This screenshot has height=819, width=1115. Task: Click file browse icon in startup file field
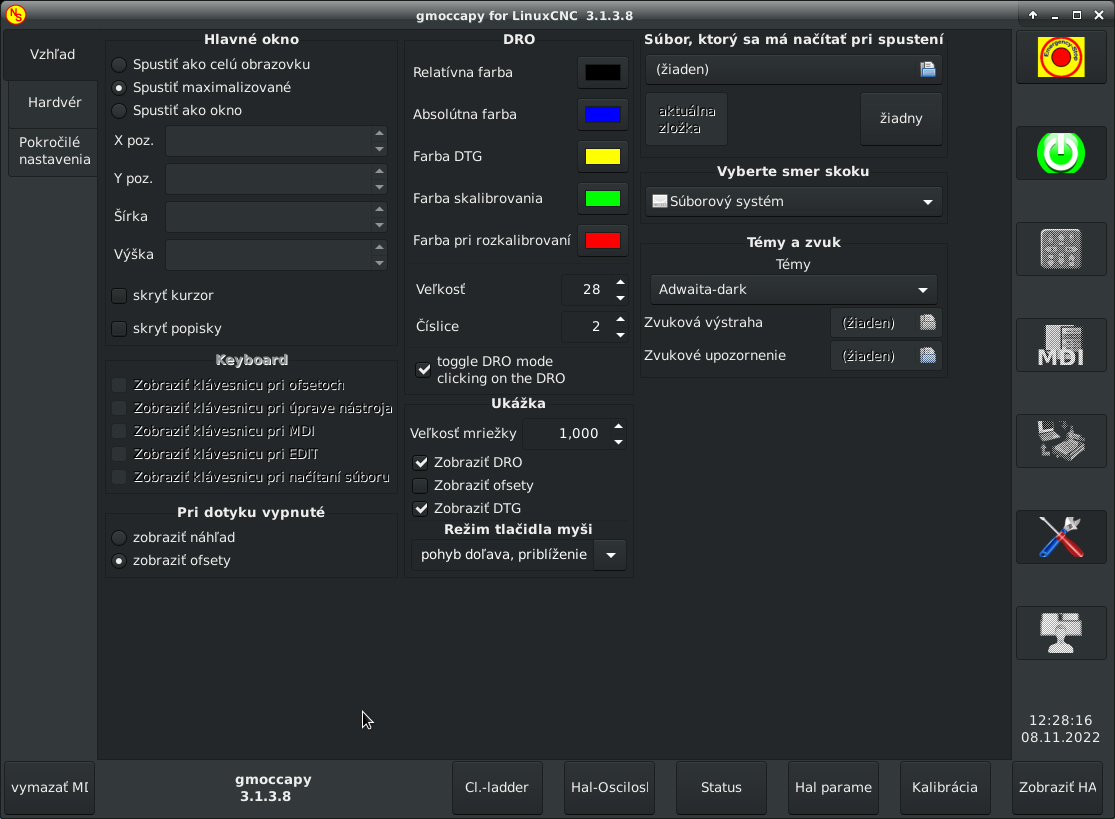point(927,69)
